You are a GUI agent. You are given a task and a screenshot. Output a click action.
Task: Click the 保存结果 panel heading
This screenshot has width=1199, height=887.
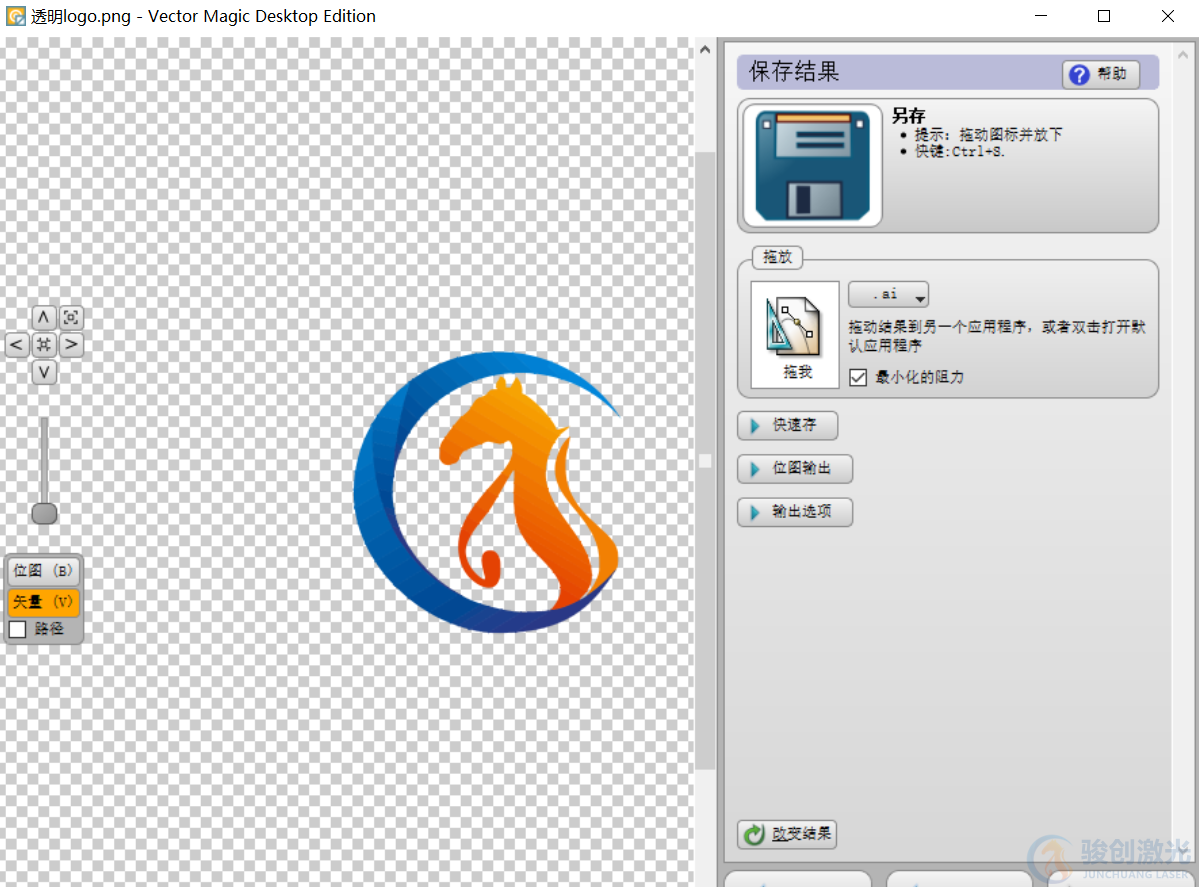point(794,72)
